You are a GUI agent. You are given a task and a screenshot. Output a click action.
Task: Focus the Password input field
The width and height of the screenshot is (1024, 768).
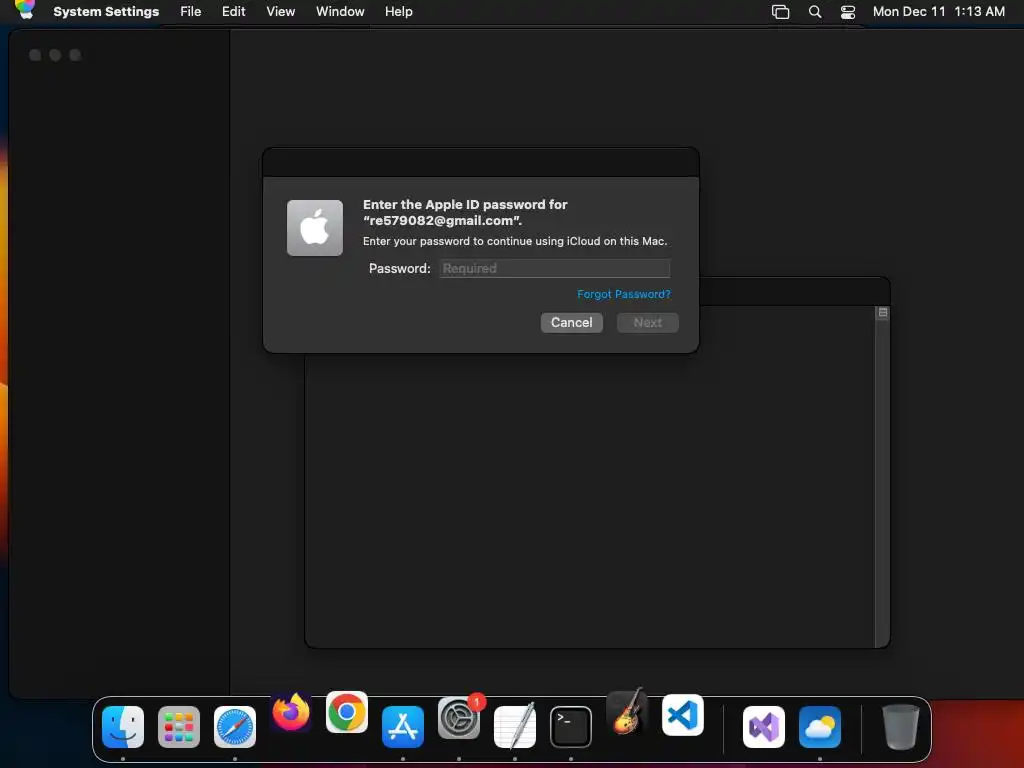click(x=554, y=268)
